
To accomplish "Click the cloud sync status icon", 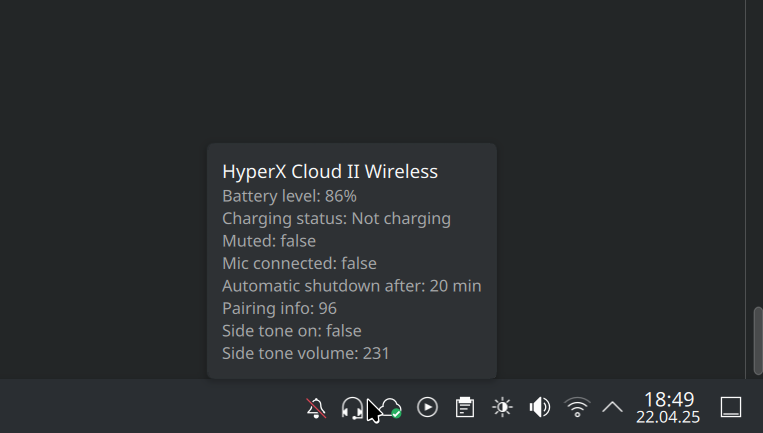I will tap(390, 407).
